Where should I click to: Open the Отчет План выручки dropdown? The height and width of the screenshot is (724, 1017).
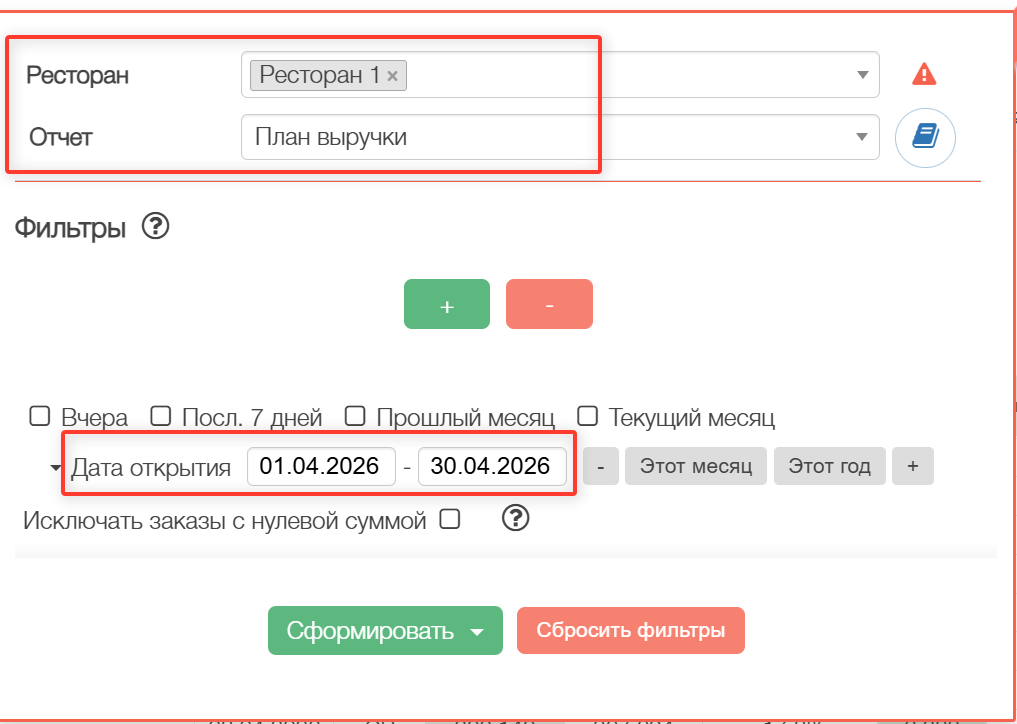[560, 137]
